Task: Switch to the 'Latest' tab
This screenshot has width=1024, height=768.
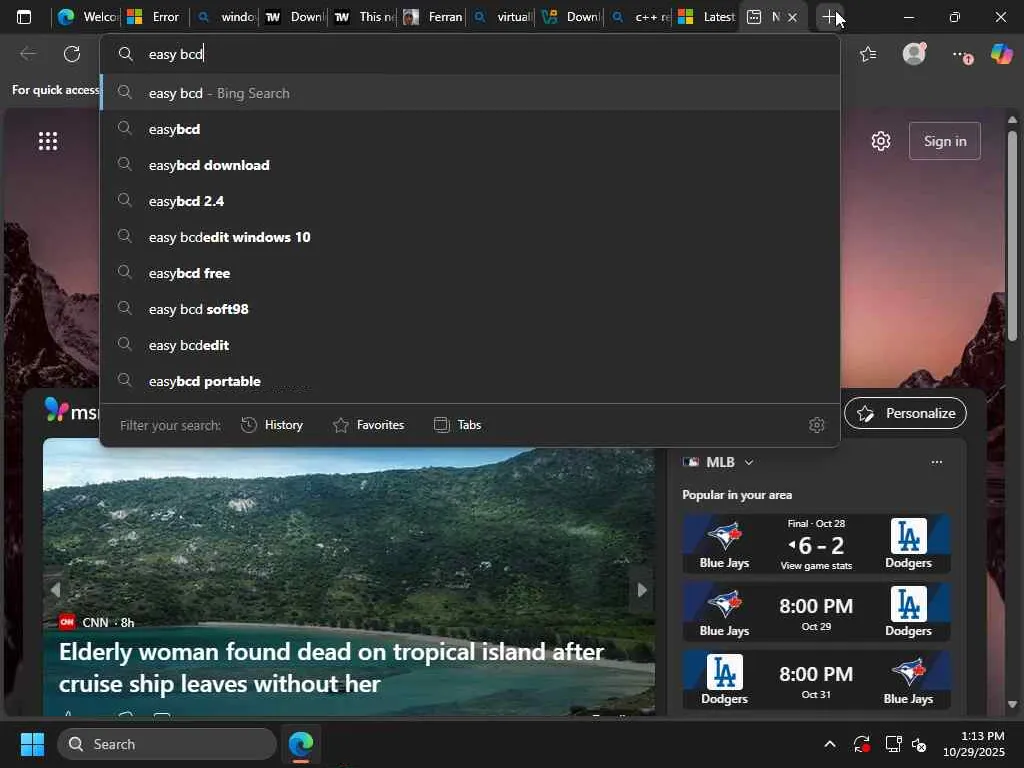Action: (707, 17)
